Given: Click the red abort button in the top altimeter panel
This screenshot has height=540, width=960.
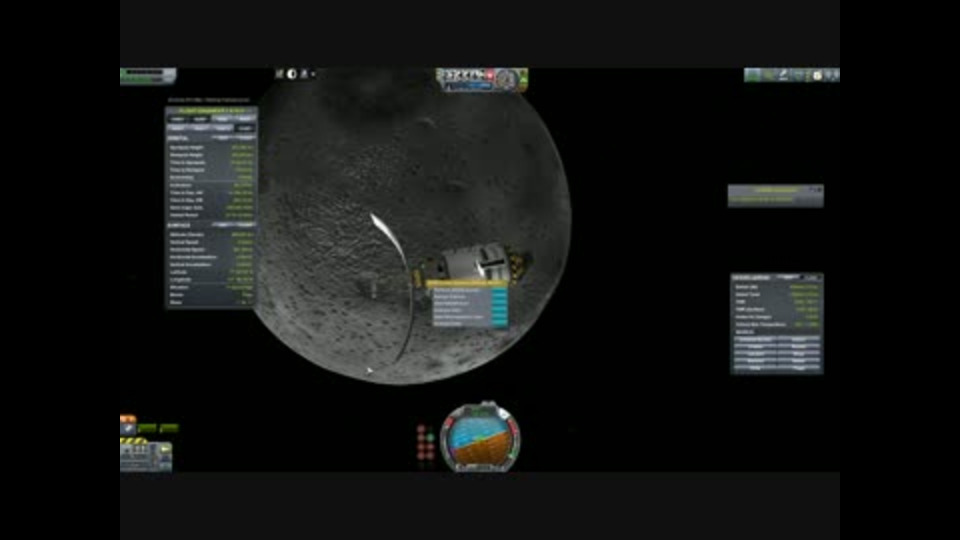Looking at the screenshot, I should coord(490,75).
